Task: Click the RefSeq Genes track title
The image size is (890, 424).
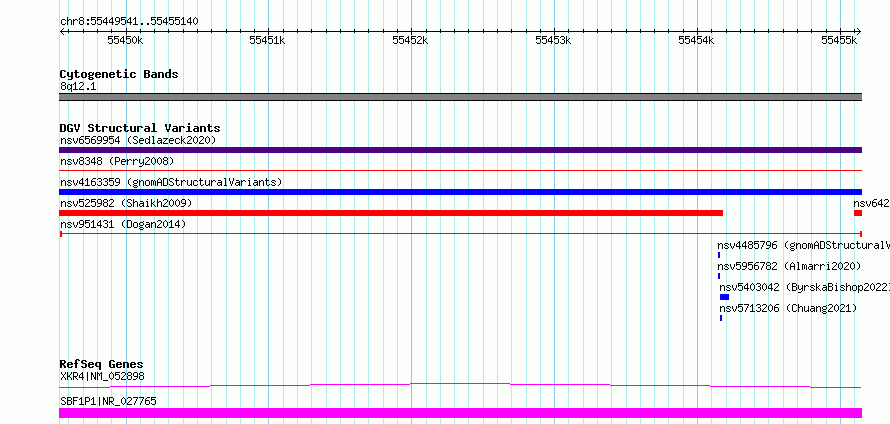Action: click(x=101, y=364)
